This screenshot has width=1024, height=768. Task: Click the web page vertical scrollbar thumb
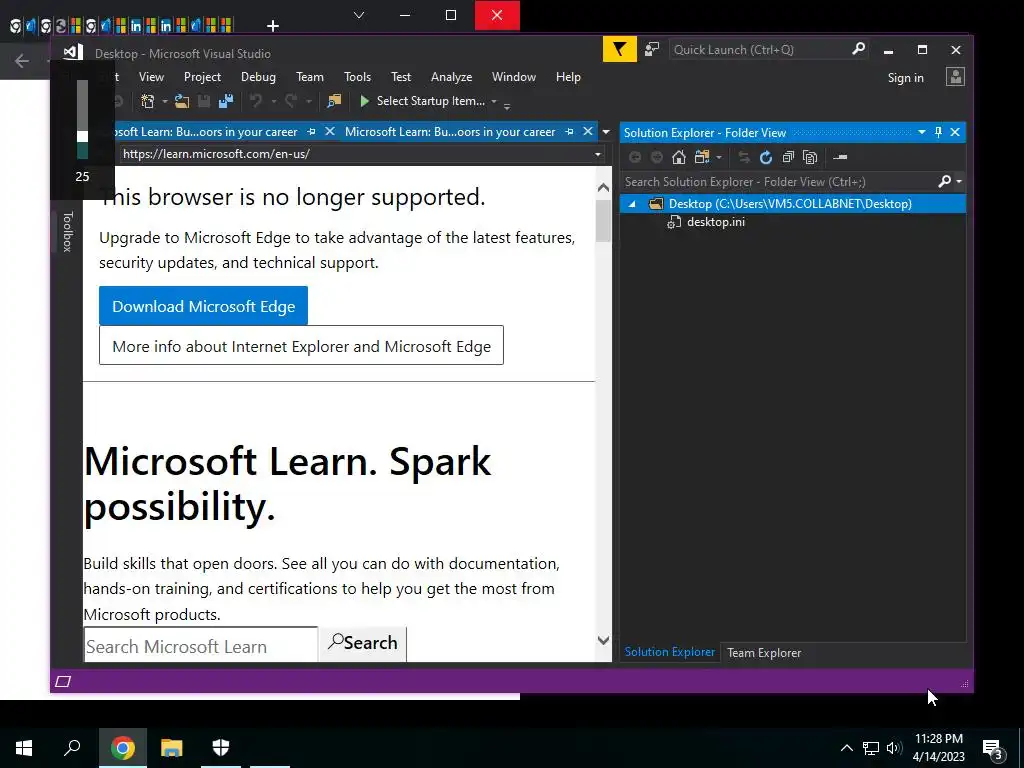(x=603, y=220)
